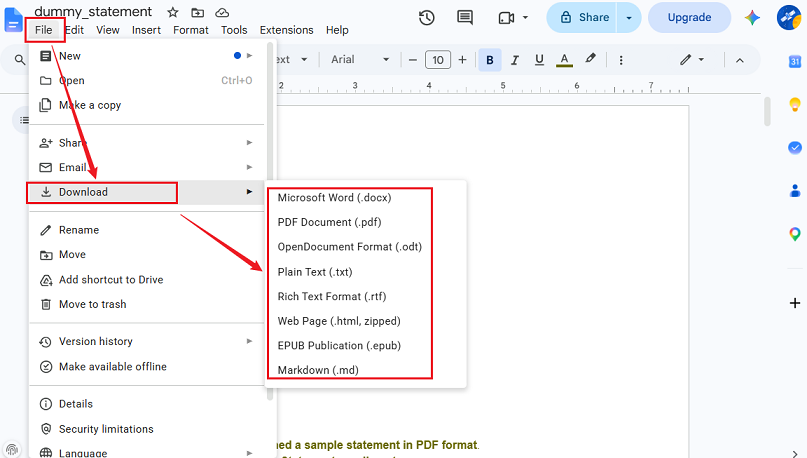This screenshot has width=807, height=458.
Task: Expand the video call dropdown arrow
Action: click(525, 17)
